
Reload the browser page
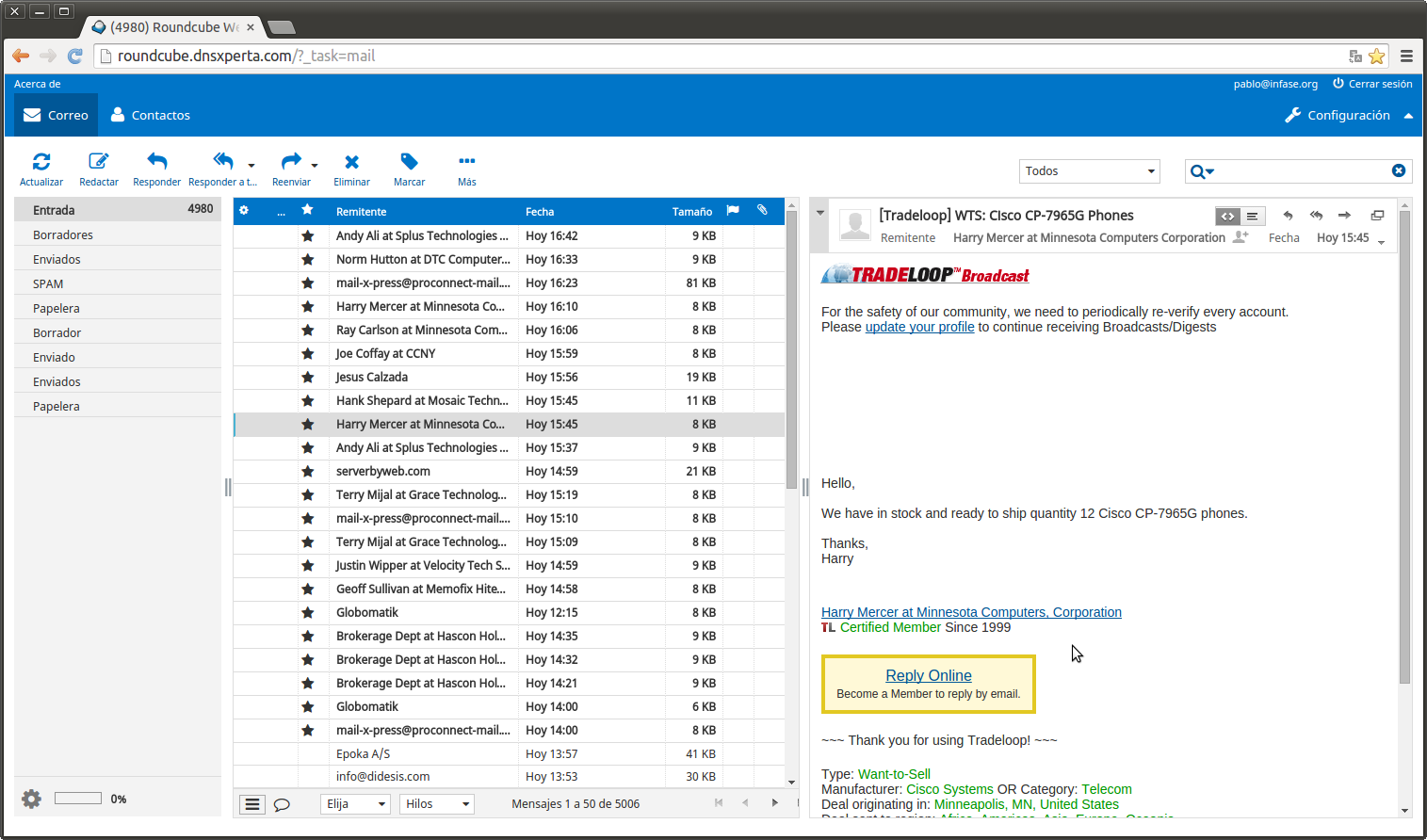75,57
